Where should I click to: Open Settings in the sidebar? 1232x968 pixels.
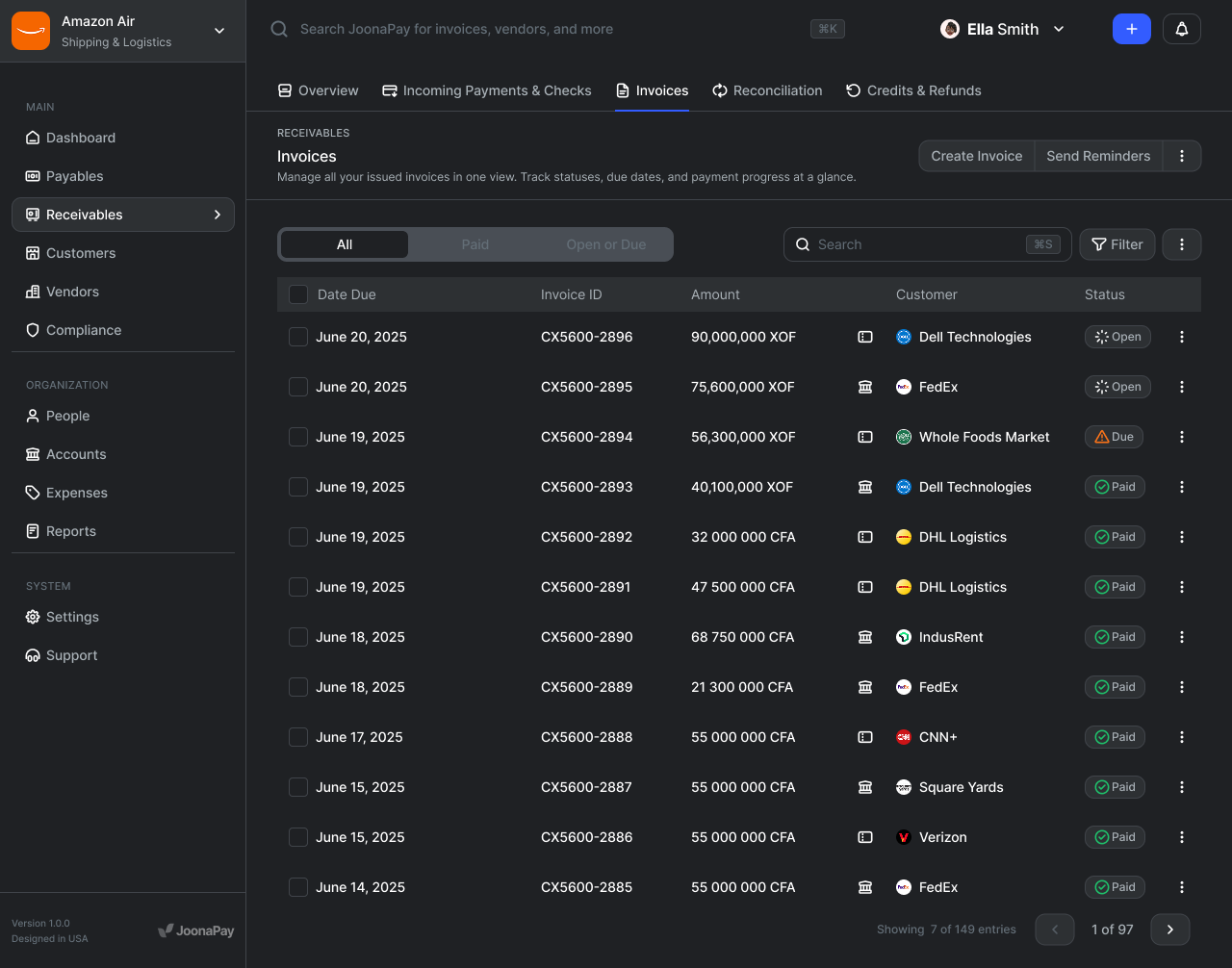point(123,617)
